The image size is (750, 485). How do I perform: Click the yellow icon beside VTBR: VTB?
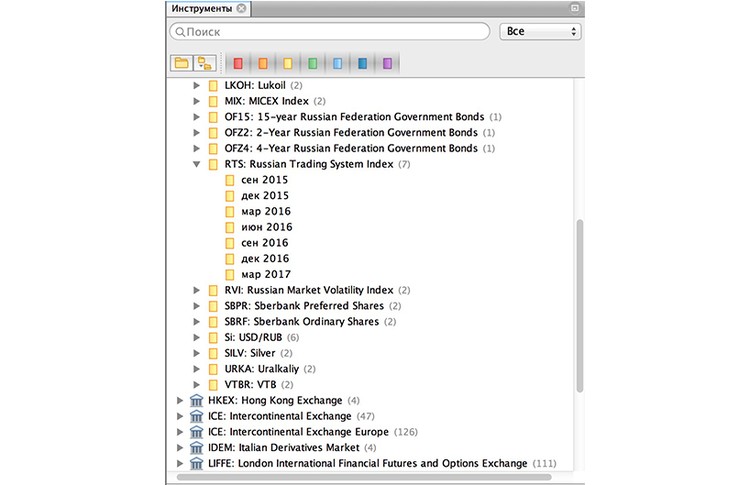click(x=213, y=385)
